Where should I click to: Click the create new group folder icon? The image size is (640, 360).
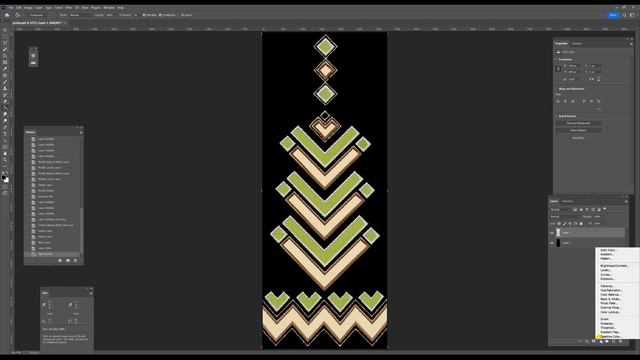coord(607,341)
